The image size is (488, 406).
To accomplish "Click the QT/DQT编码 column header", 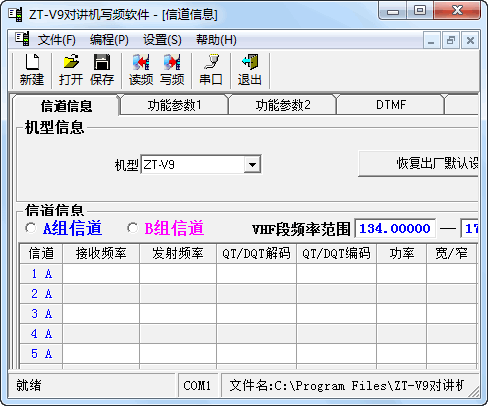I will coord(336,253).
